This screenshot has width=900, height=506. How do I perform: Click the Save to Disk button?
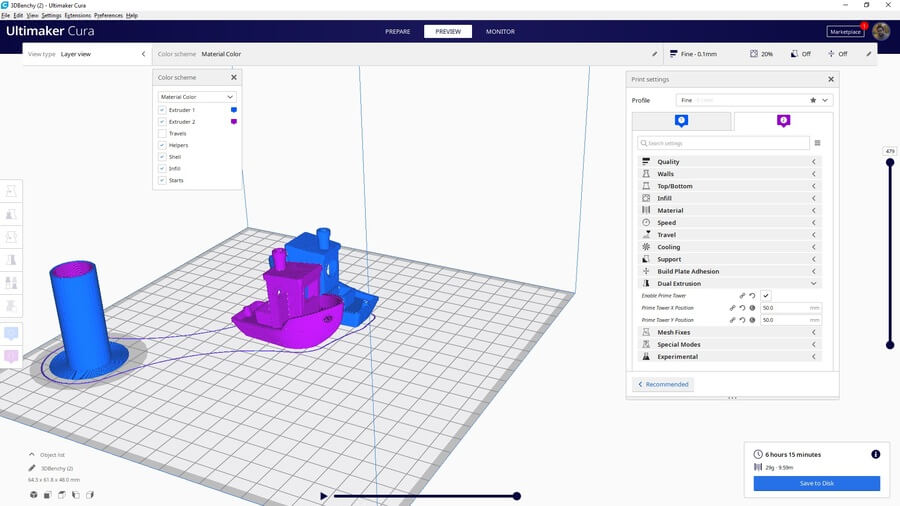(x=816, y=483)
